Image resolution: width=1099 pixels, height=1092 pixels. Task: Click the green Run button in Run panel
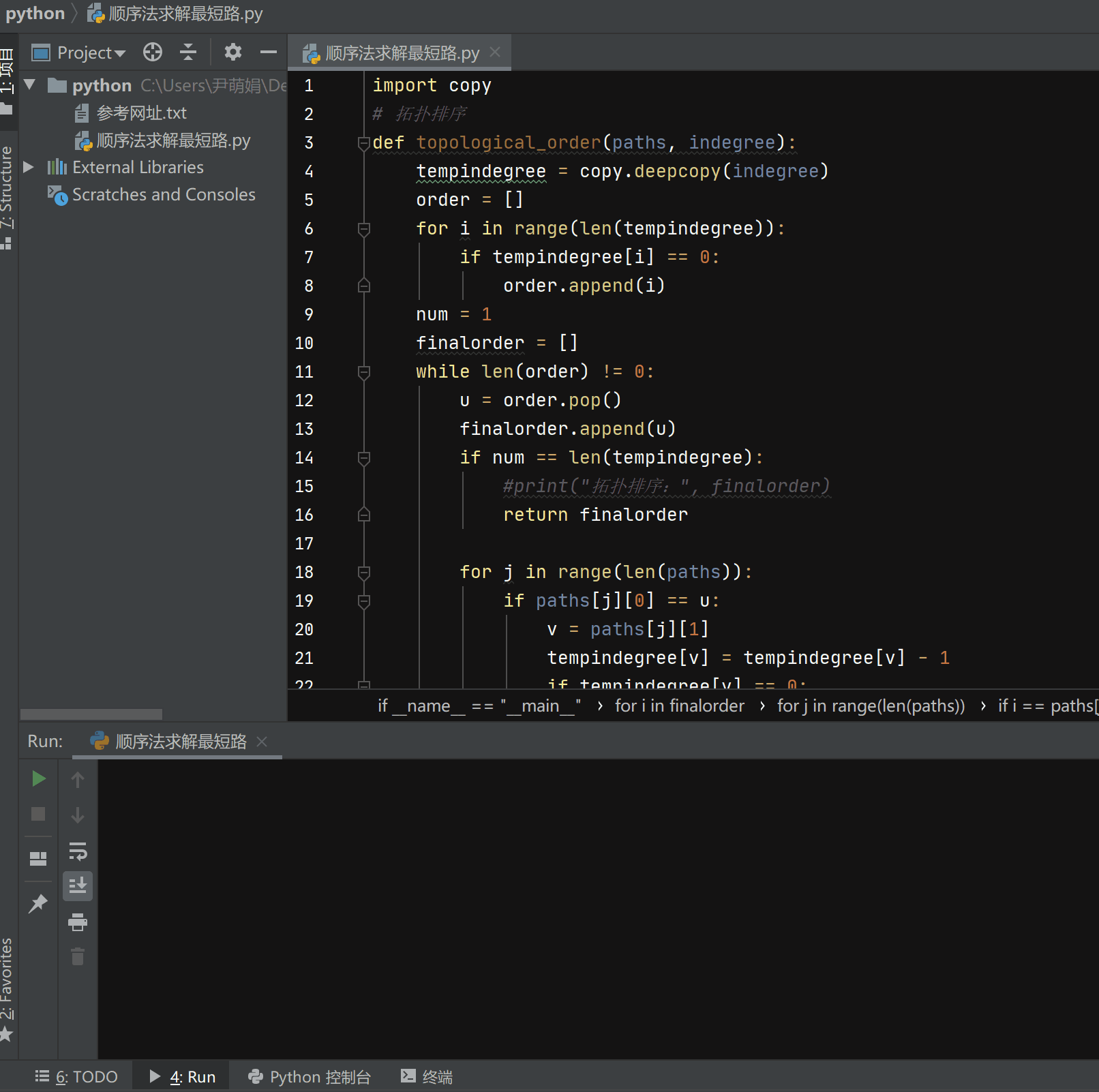pyautogui.click(x=39, y=778)
